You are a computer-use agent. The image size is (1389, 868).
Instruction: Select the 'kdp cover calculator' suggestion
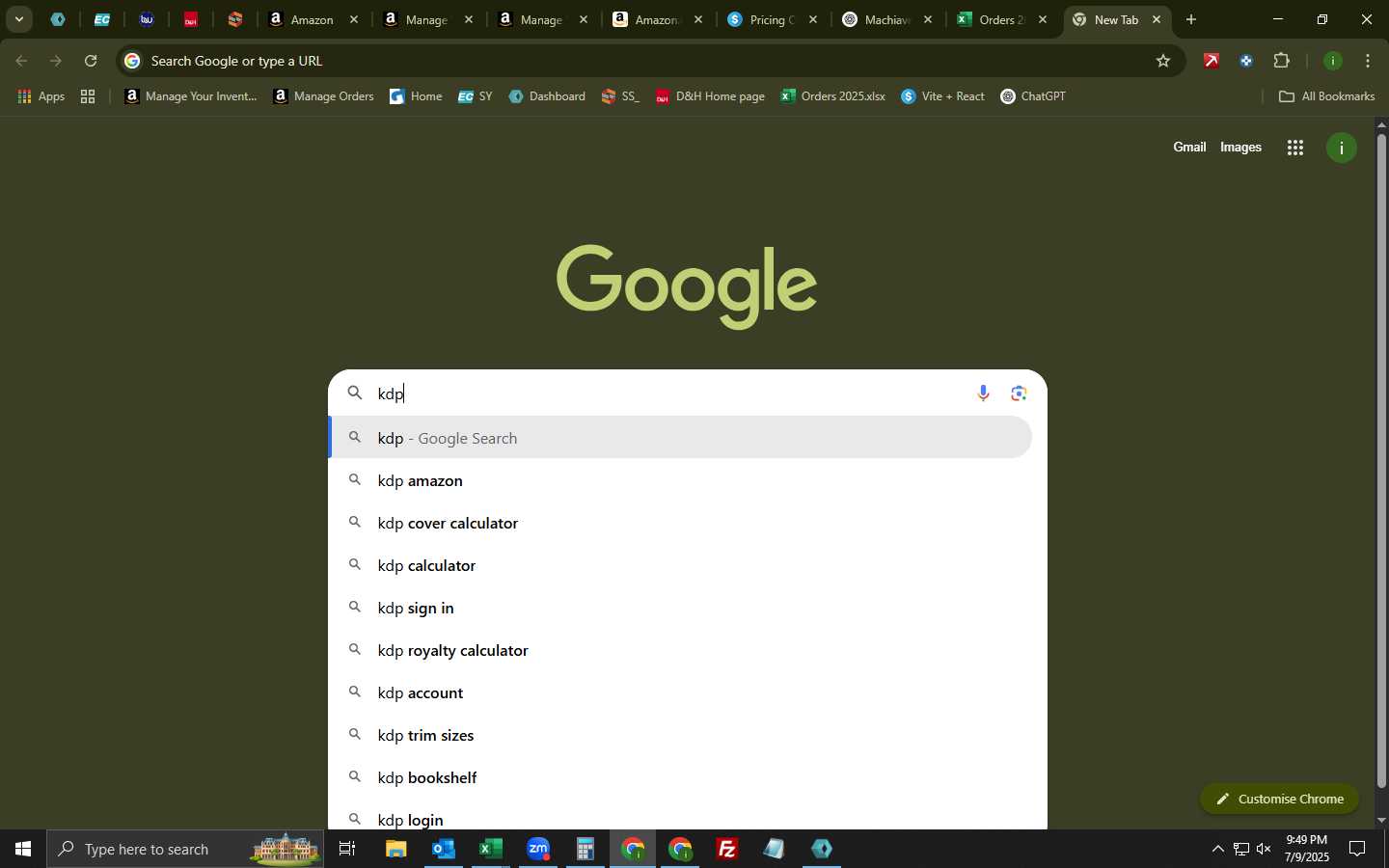point(680,523)
